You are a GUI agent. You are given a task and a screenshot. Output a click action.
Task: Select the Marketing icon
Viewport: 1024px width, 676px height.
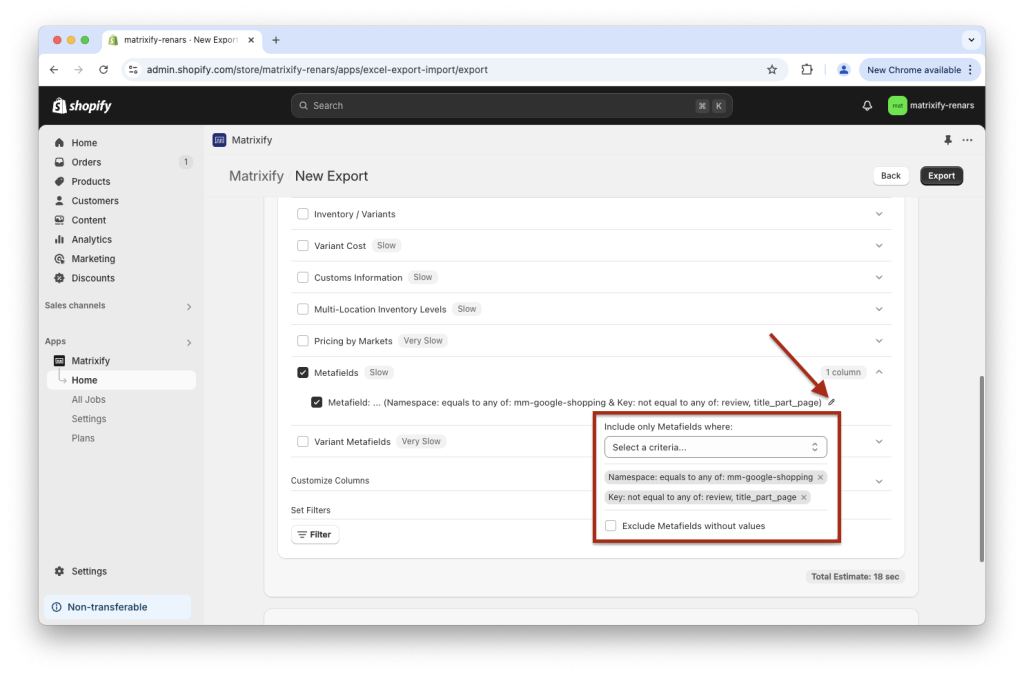pyautogui.click(x=60, y=258)
